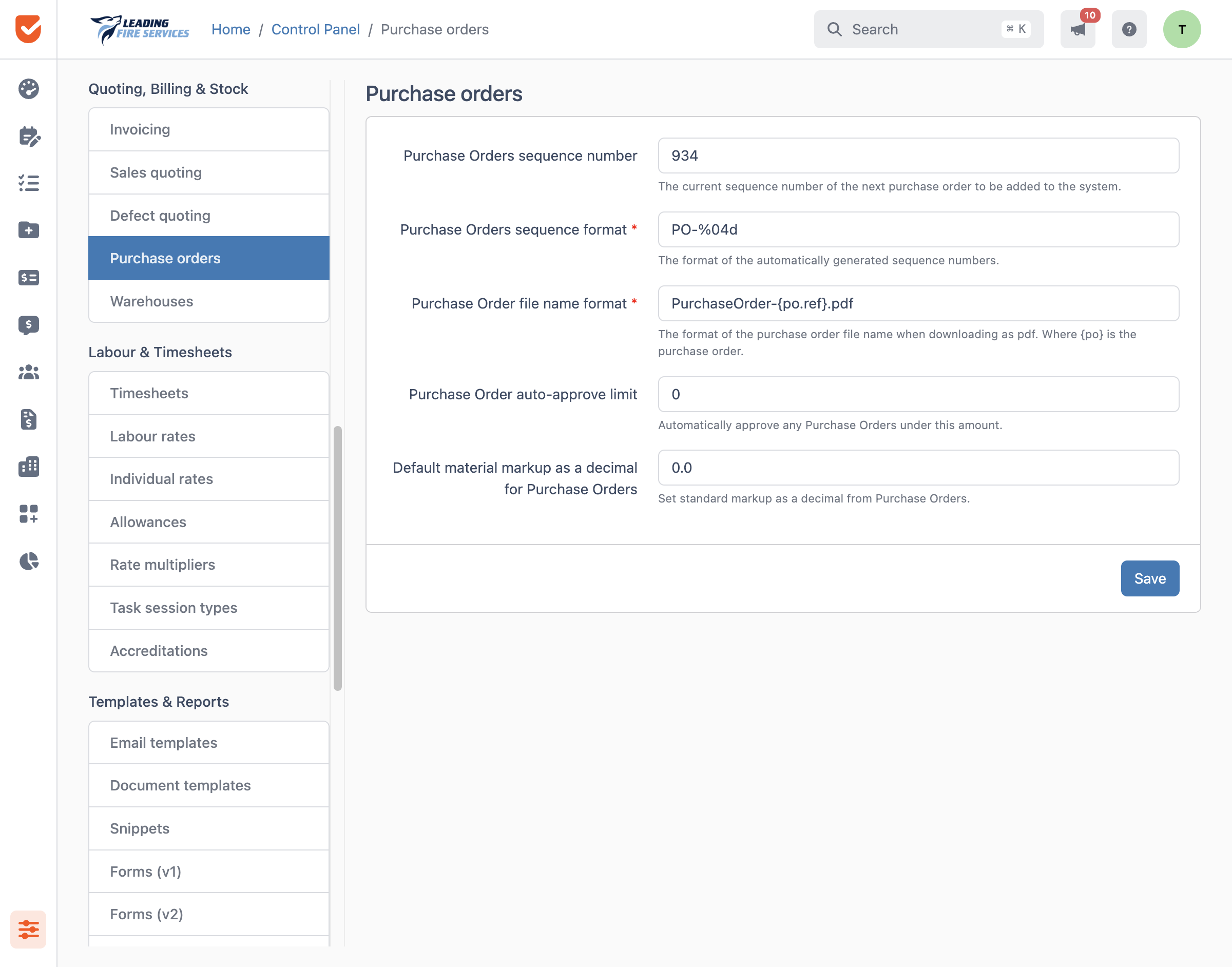Focus the Search box in header
The width and height of the screenshot is (1232, 967).
[929, 29]
